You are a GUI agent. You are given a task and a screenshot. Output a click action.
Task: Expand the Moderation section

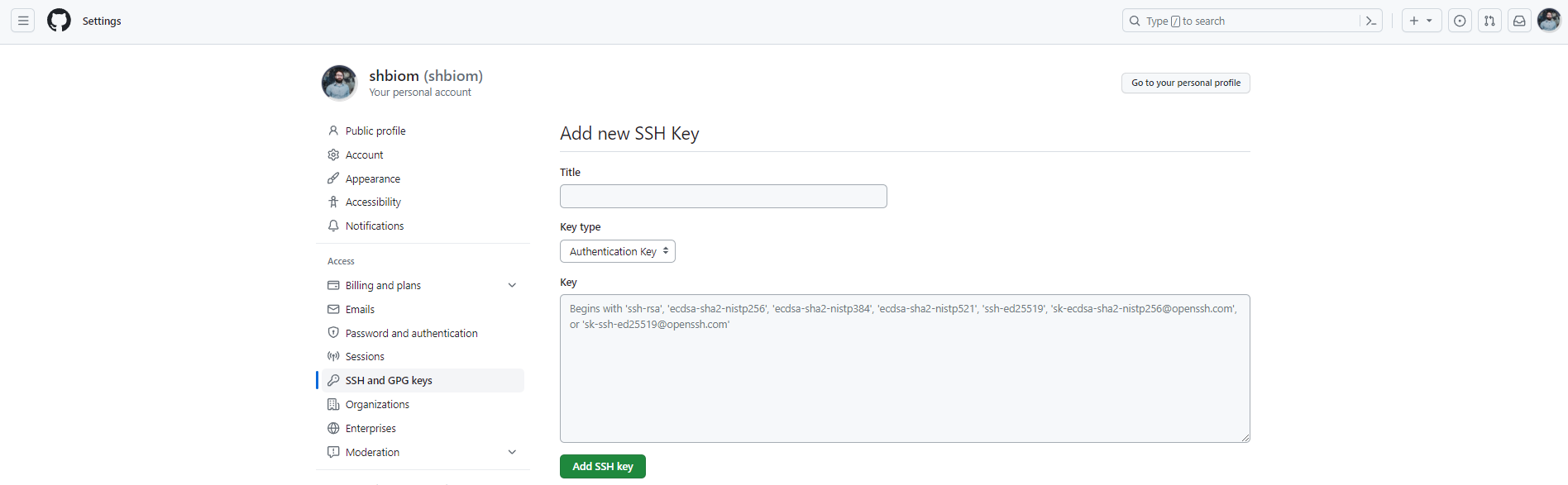coord(512,453)
